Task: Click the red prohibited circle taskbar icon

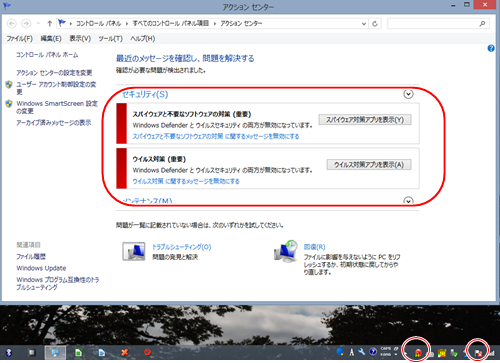Action: (x=147, y=352)
